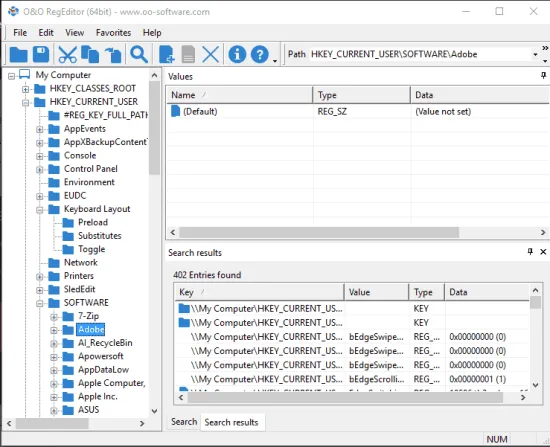The width and height of the screenshot is (550, 447).
Task: Close the Search results panel
Action: click(543, 252)
